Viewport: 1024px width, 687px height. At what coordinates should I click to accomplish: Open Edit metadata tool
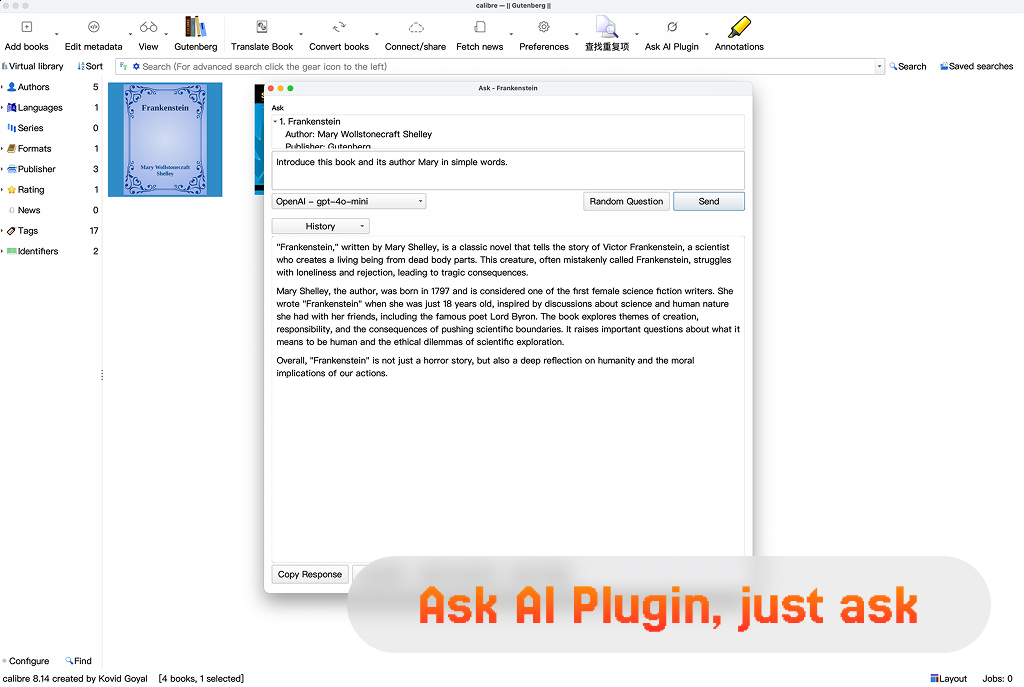(93, 27)
